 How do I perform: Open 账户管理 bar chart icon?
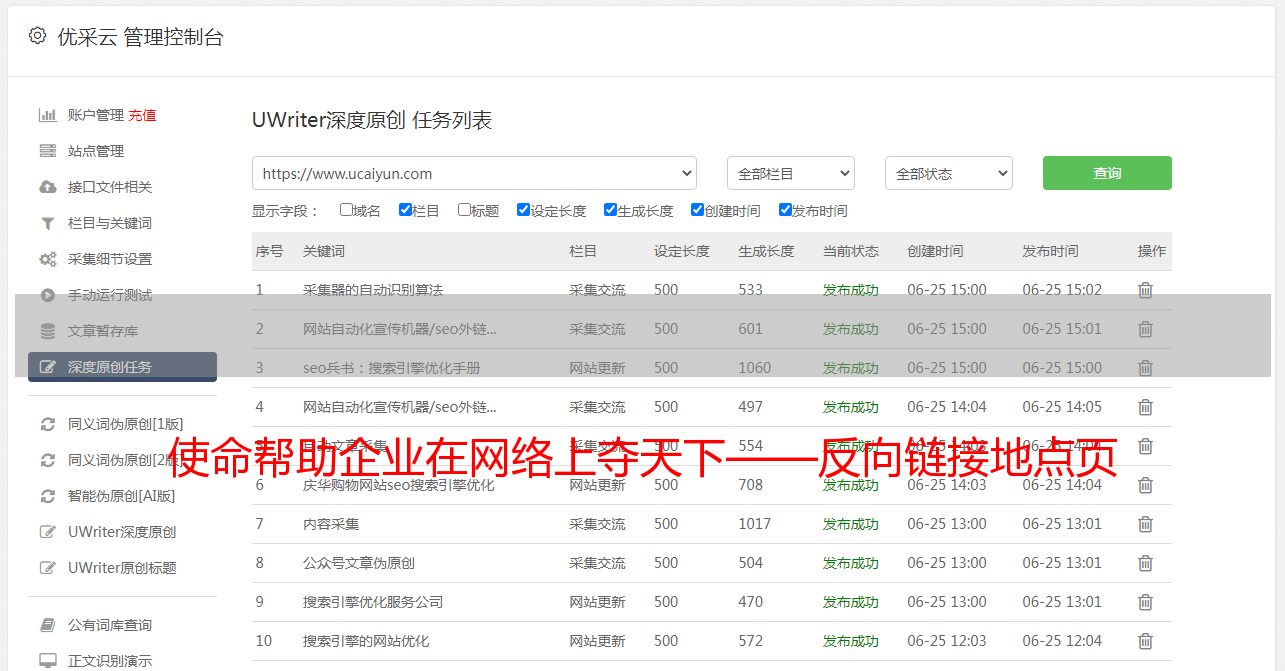click(x=47, y=115)
